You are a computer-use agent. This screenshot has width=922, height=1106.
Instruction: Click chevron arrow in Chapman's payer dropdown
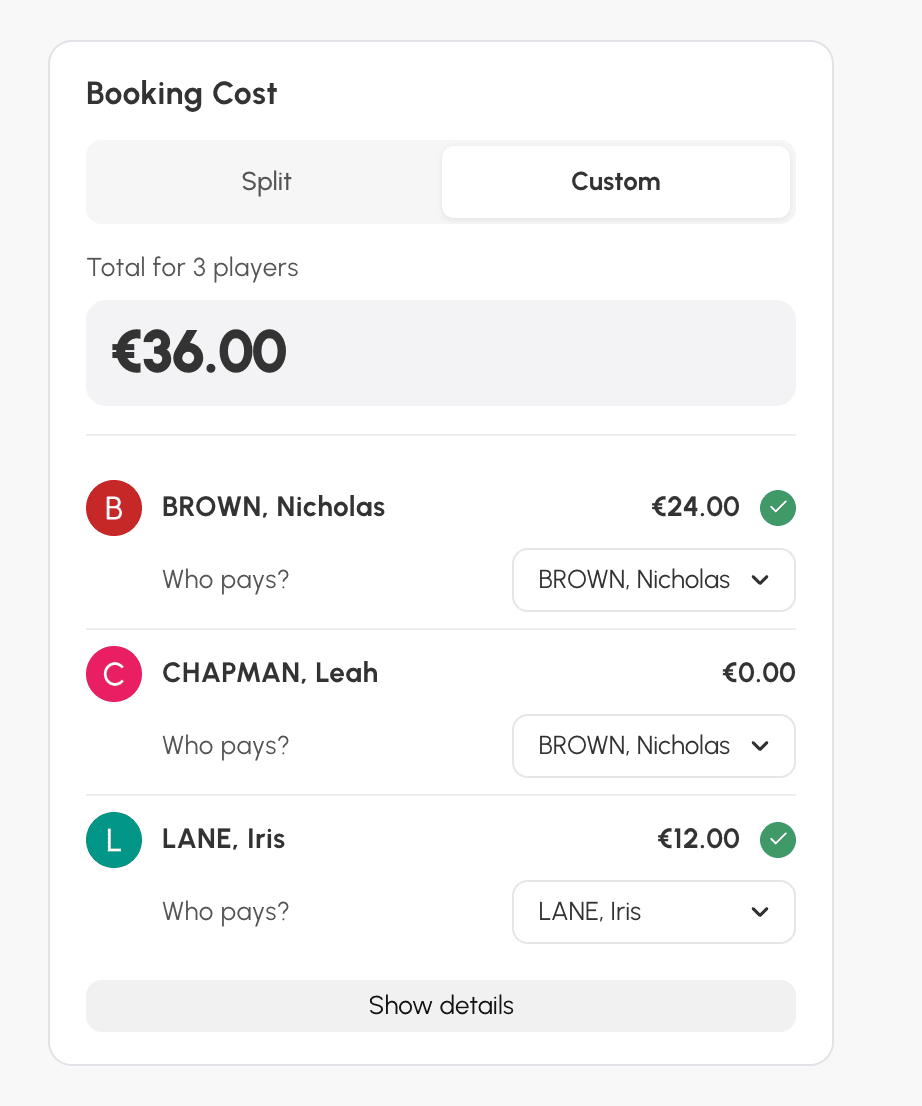(760, 746)
